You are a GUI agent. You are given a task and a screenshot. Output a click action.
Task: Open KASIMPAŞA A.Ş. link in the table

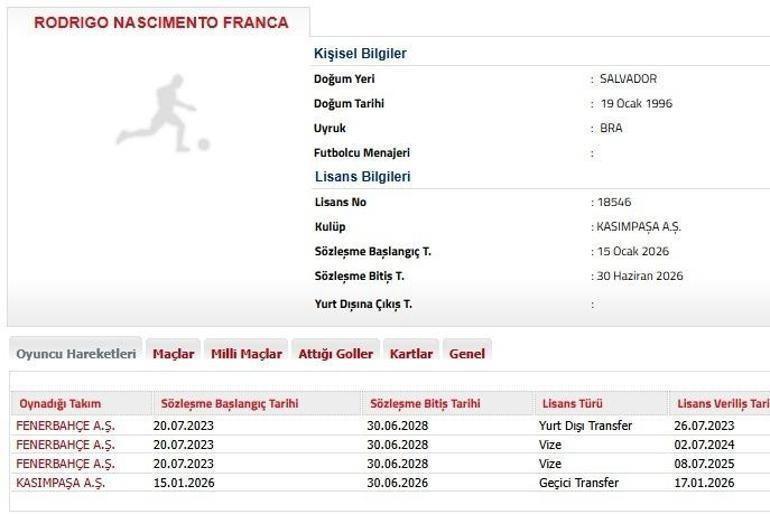61,482
